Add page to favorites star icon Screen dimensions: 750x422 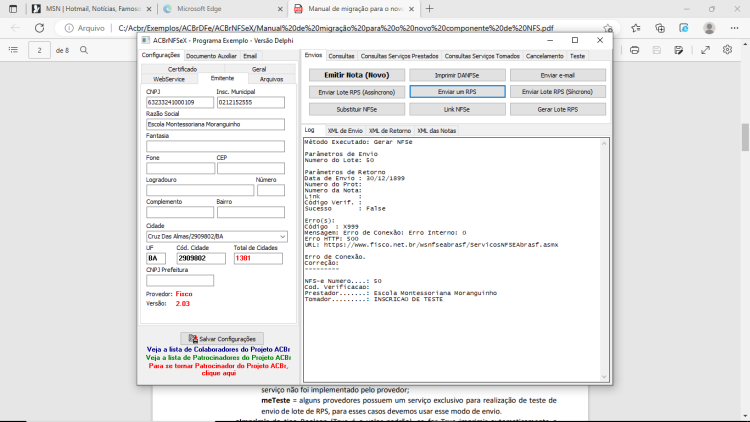[608, 28]
